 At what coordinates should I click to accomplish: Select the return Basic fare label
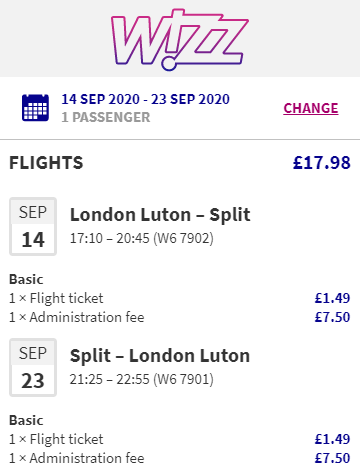pyautogui.click(x=26, y=420)
